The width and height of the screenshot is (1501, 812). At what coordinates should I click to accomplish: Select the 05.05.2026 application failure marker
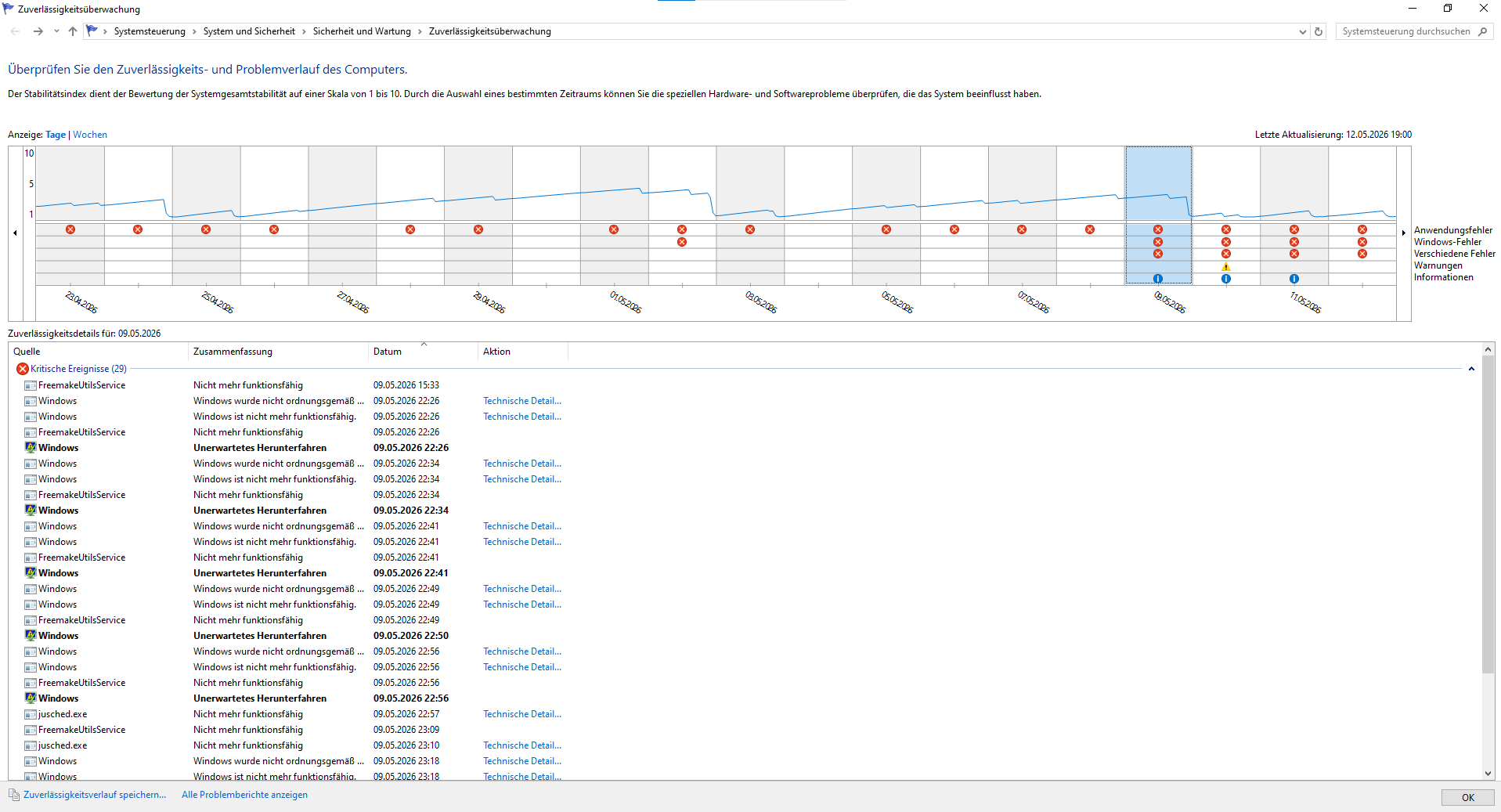(886, 229)
